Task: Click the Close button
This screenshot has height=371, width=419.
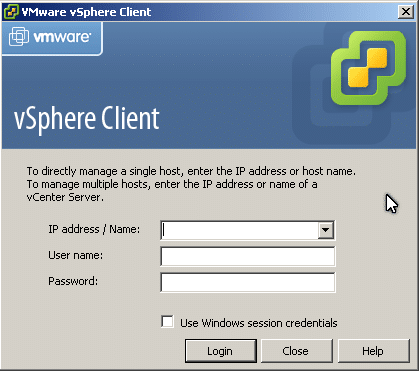Action: pos(297,351)
